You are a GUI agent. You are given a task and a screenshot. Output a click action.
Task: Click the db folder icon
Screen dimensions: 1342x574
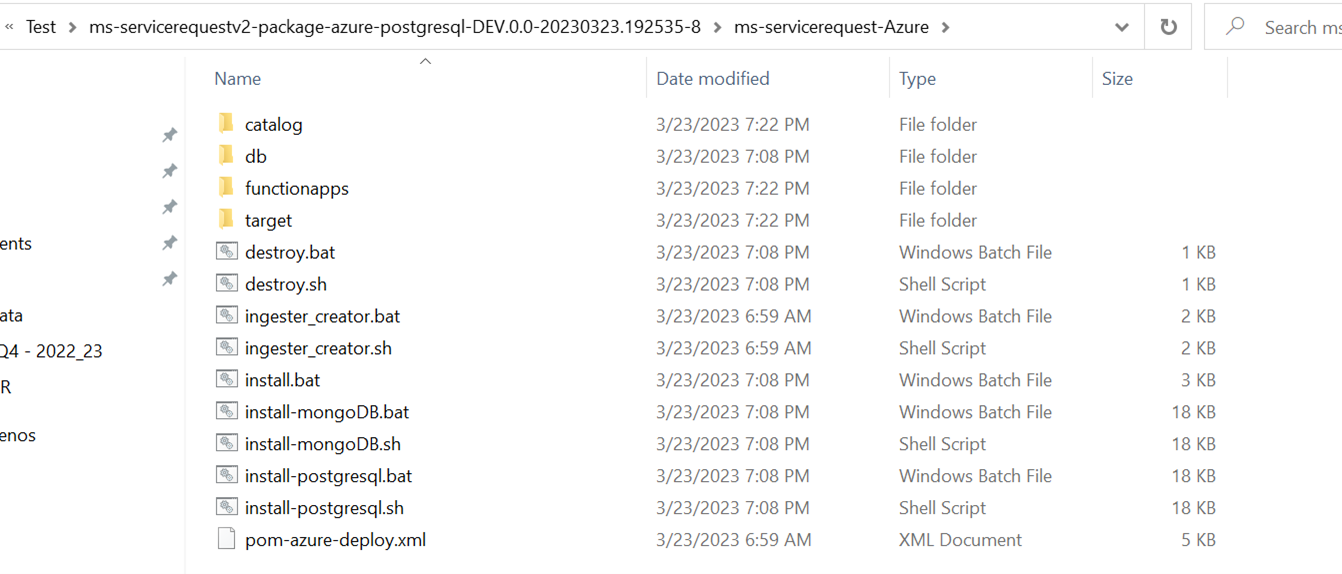click(226, 156)
